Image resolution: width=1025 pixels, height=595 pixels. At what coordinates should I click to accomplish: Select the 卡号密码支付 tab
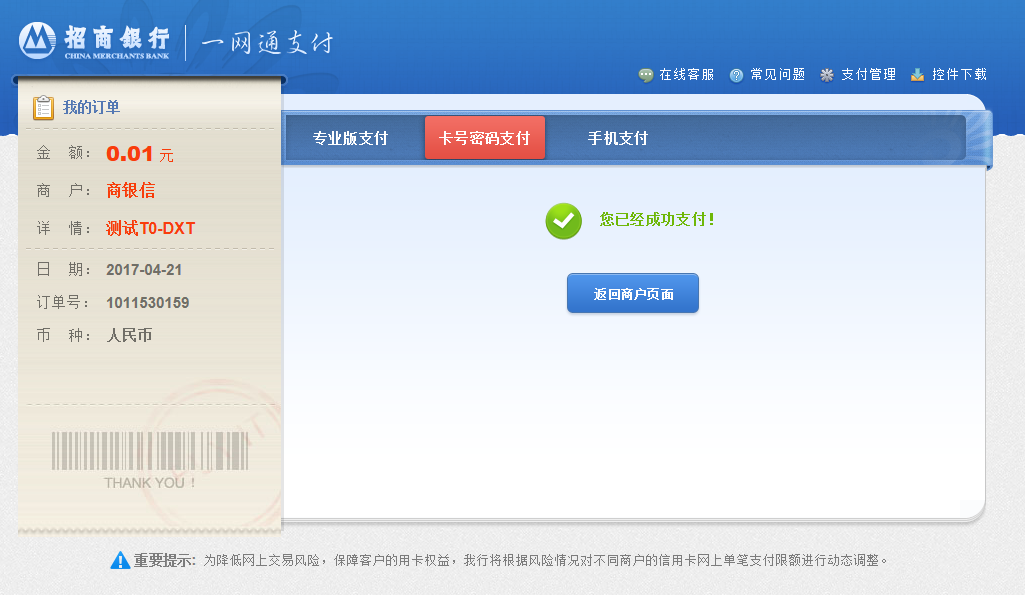(x=484, y=137)
